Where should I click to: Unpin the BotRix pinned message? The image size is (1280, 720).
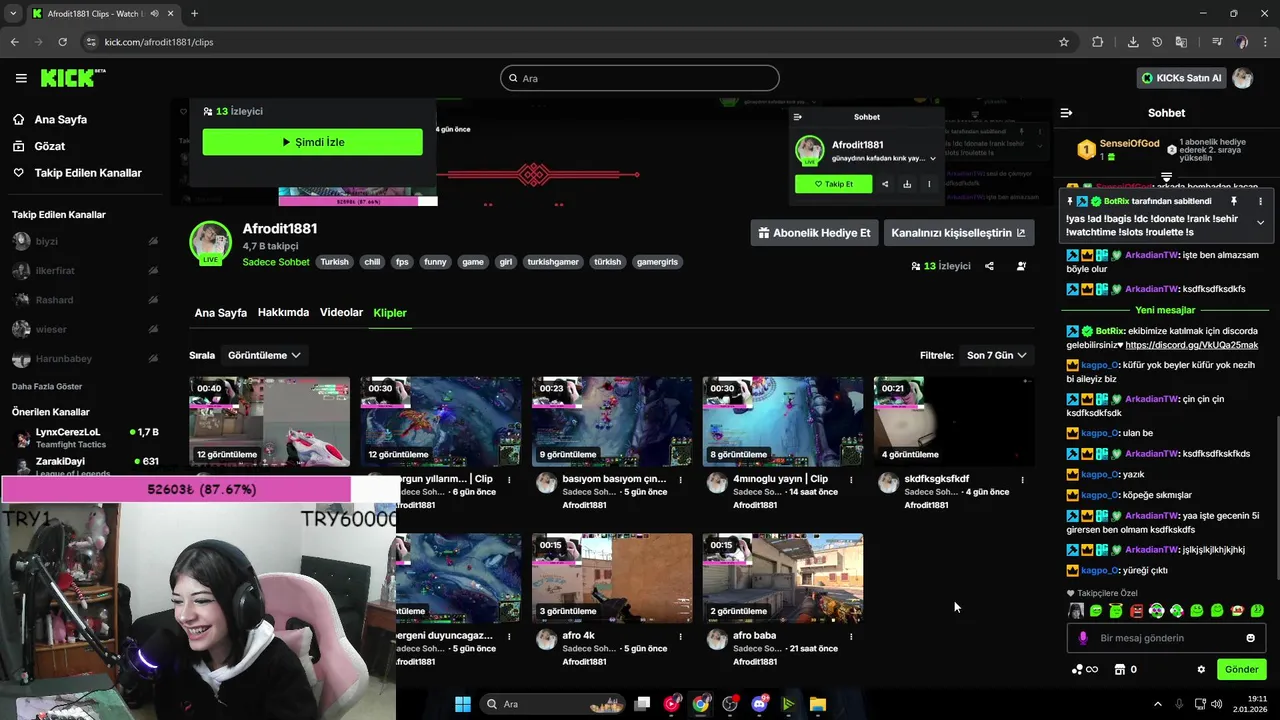[x=1233, y=201]
